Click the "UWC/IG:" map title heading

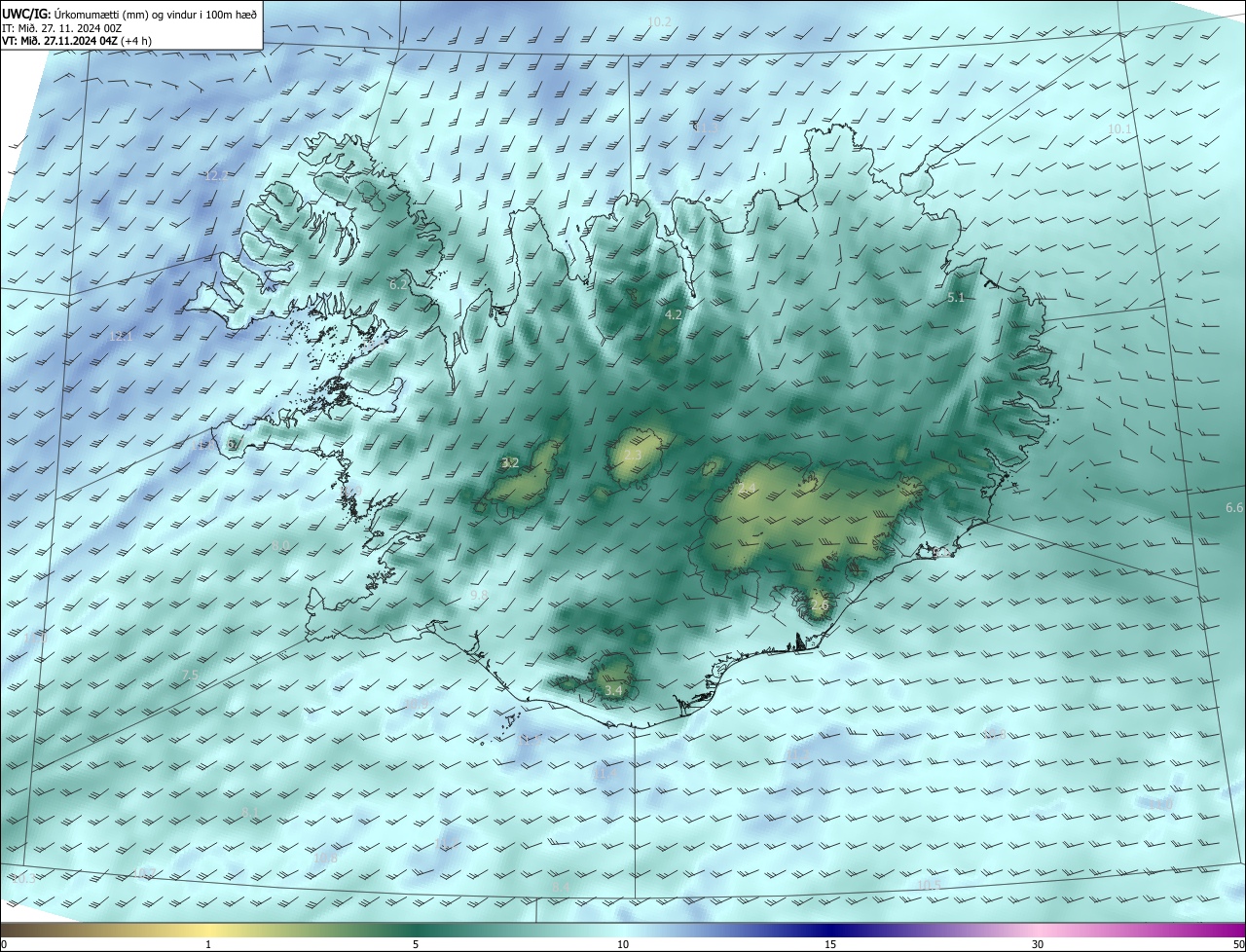point(25,14)
